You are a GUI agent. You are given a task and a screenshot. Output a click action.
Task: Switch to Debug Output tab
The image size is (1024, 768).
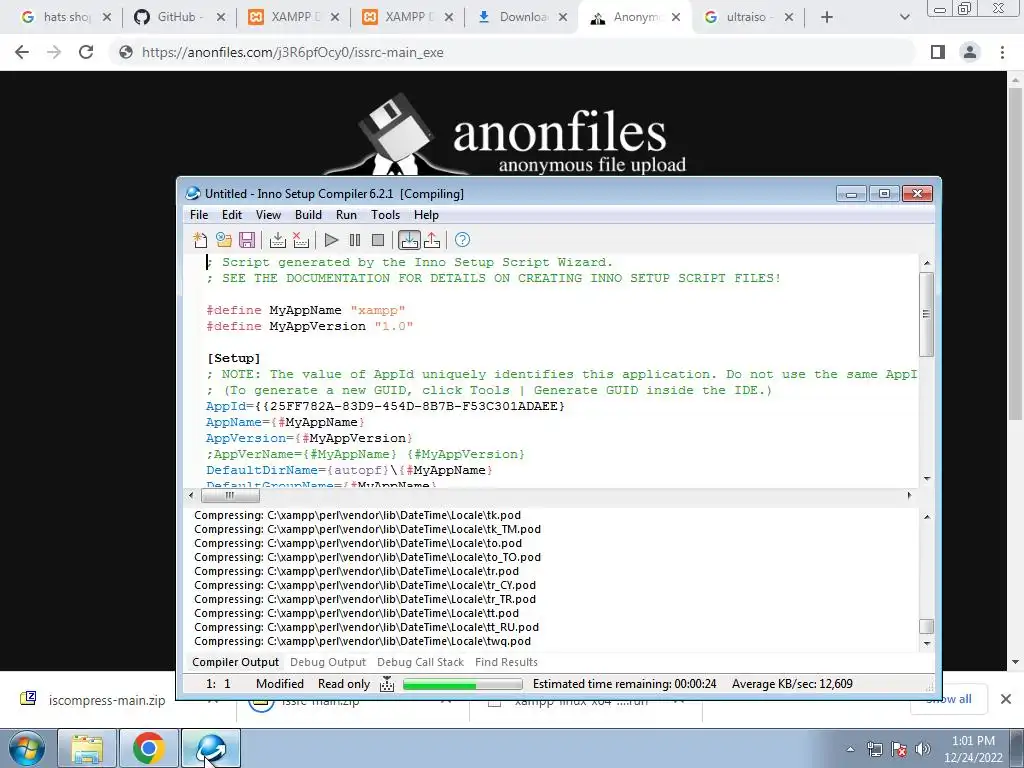coord(328,662)
